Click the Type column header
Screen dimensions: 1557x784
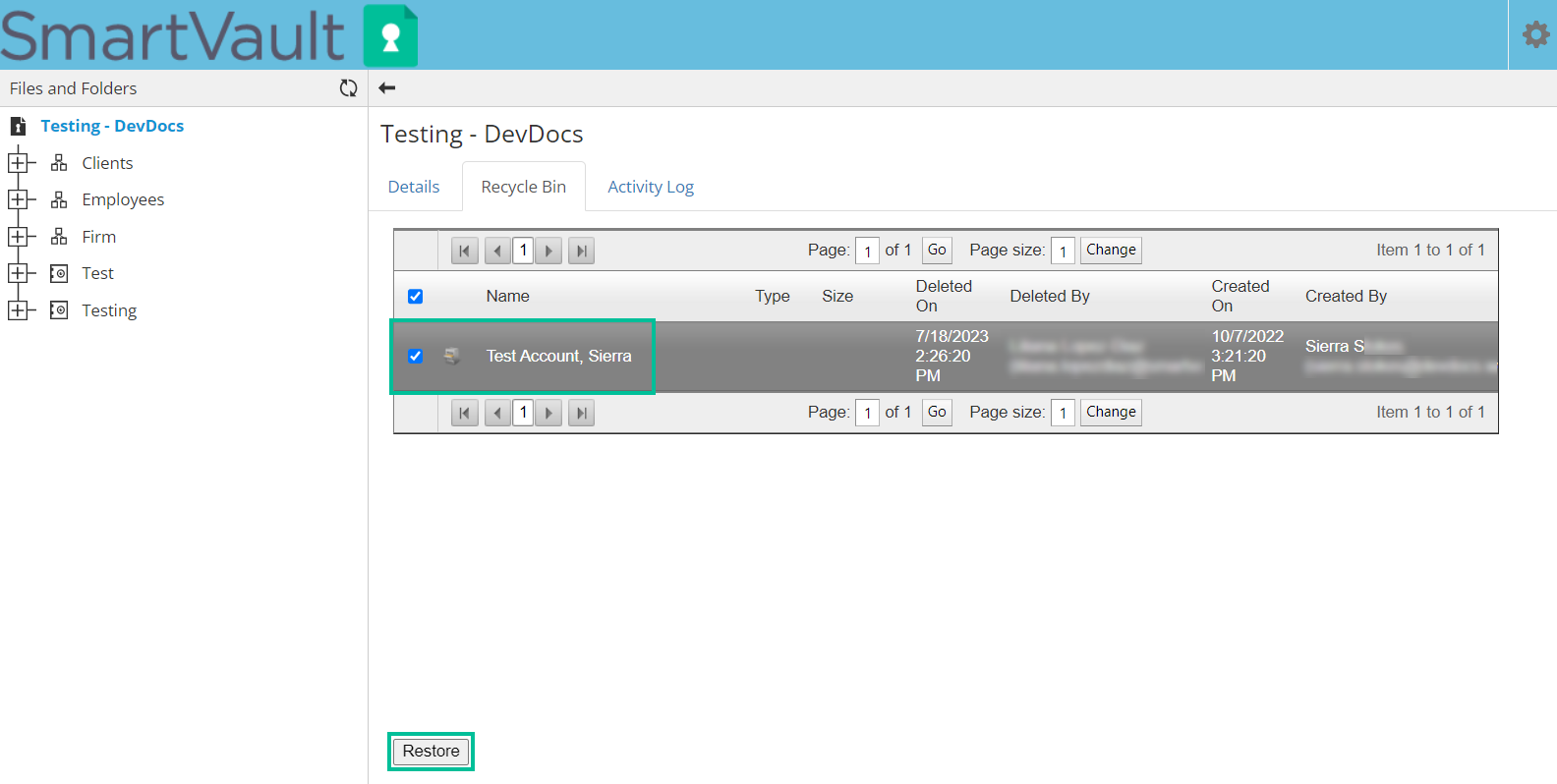[773, 297]
